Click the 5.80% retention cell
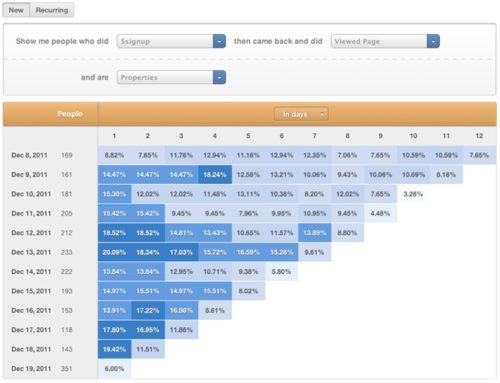The height and width of the screenshot is (383, 500). click(x=281, y=272)
